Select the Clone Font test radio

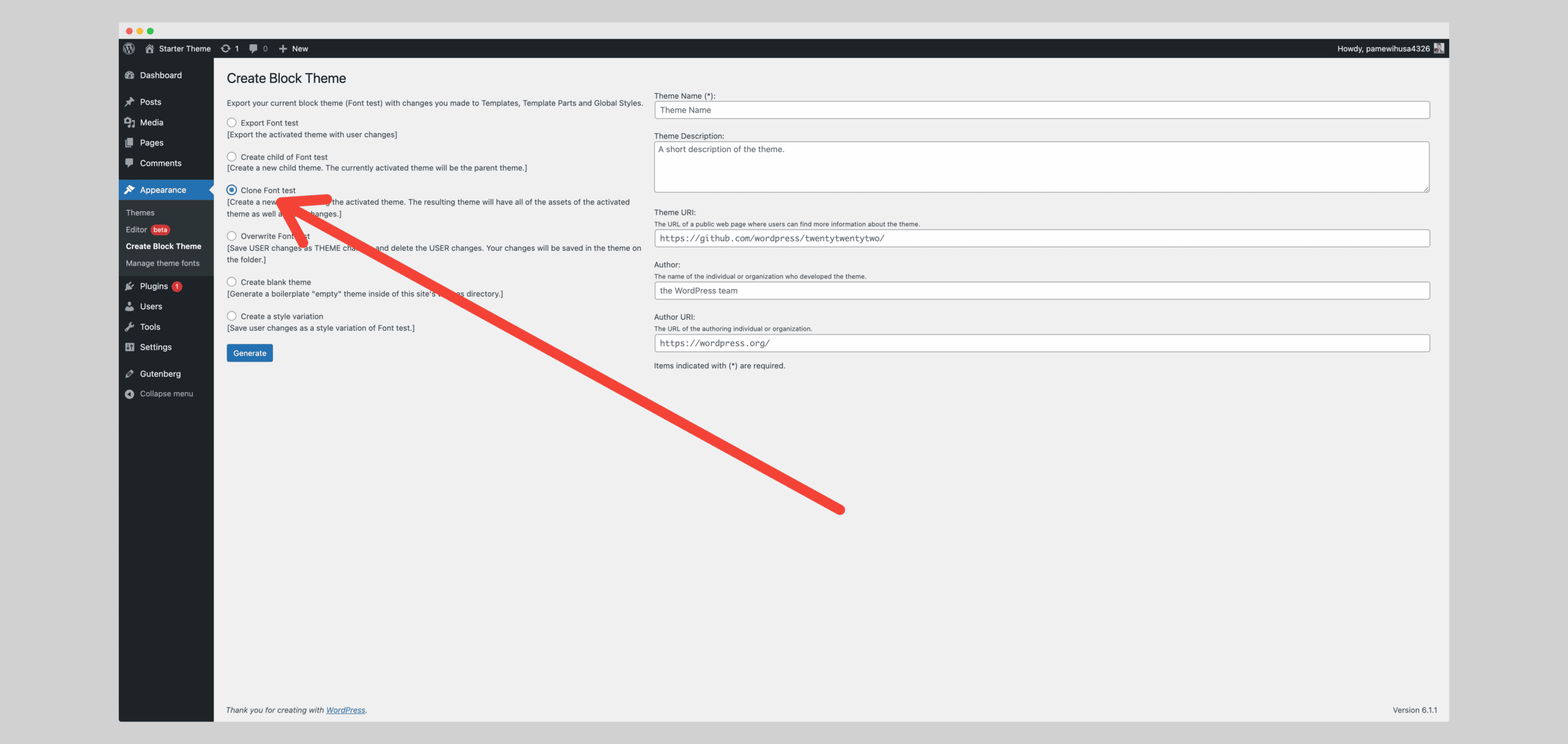(x=232, y=190)
